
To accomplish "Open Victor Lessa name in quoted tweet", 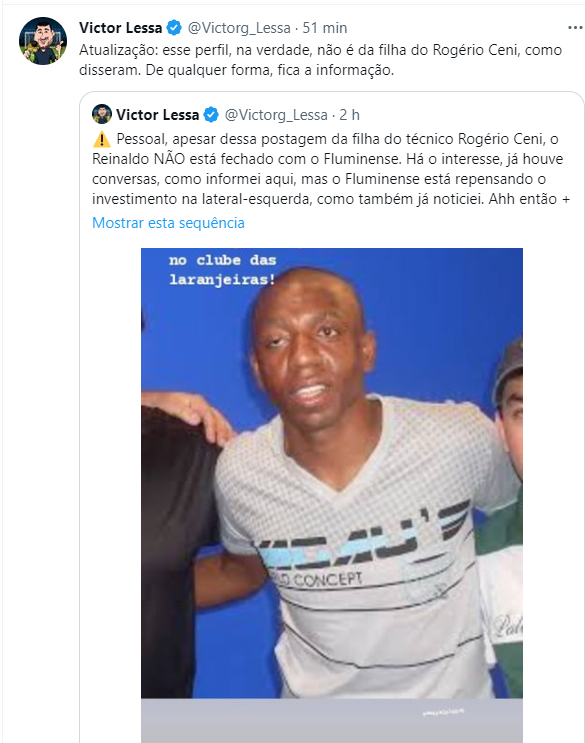I will click(157, 115).
